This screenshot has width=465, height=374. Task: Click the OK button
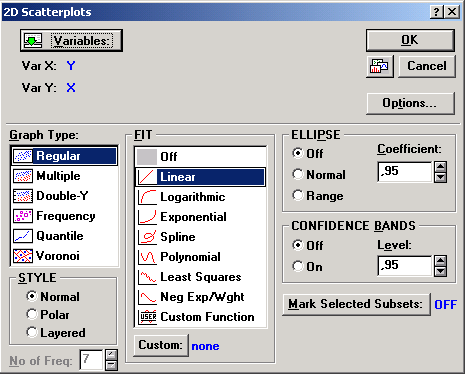tap(410, 40)
